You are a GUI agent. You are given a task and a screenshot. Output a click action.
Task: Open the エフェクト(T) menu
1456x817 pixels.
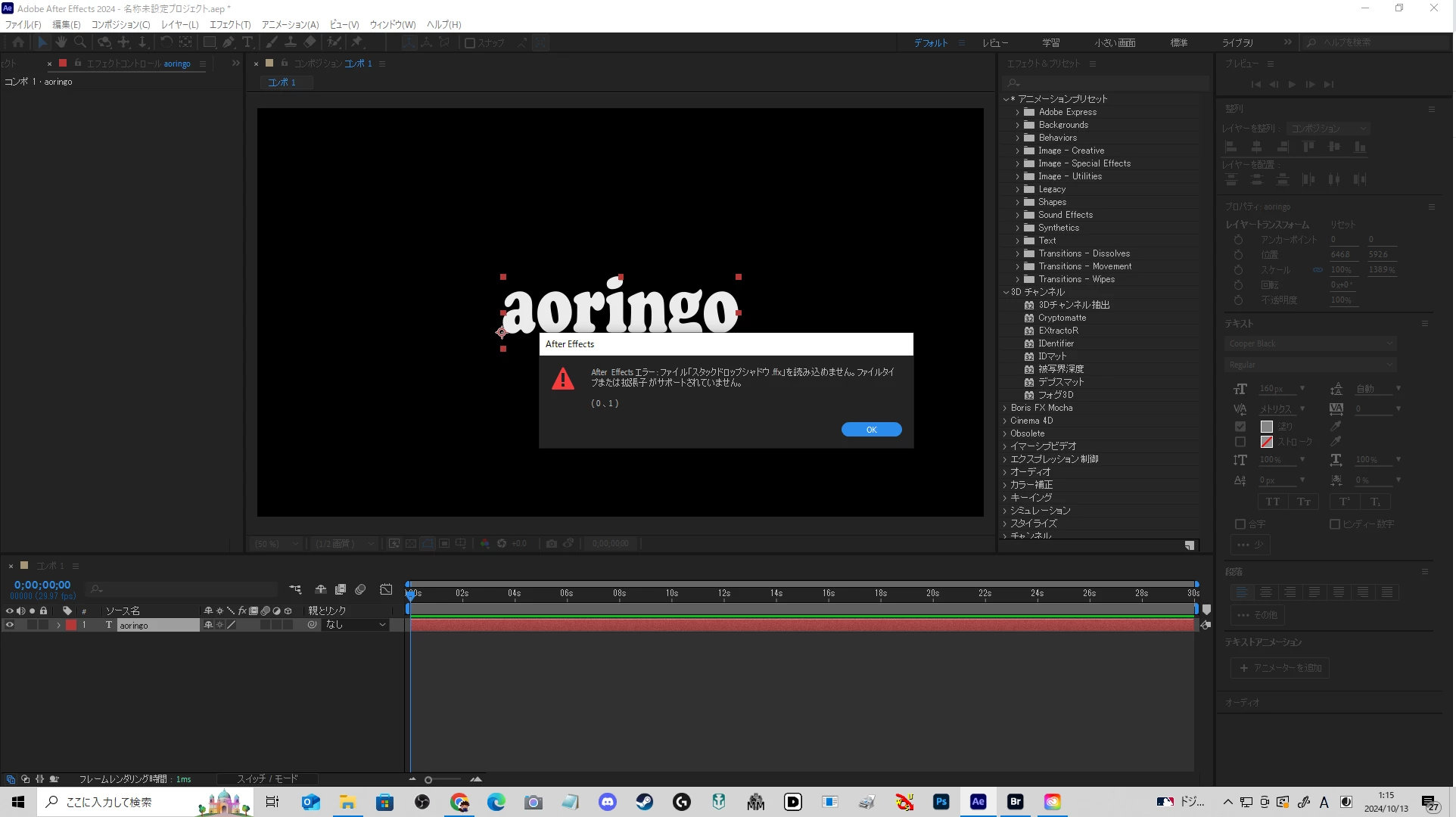click(230, 24)
